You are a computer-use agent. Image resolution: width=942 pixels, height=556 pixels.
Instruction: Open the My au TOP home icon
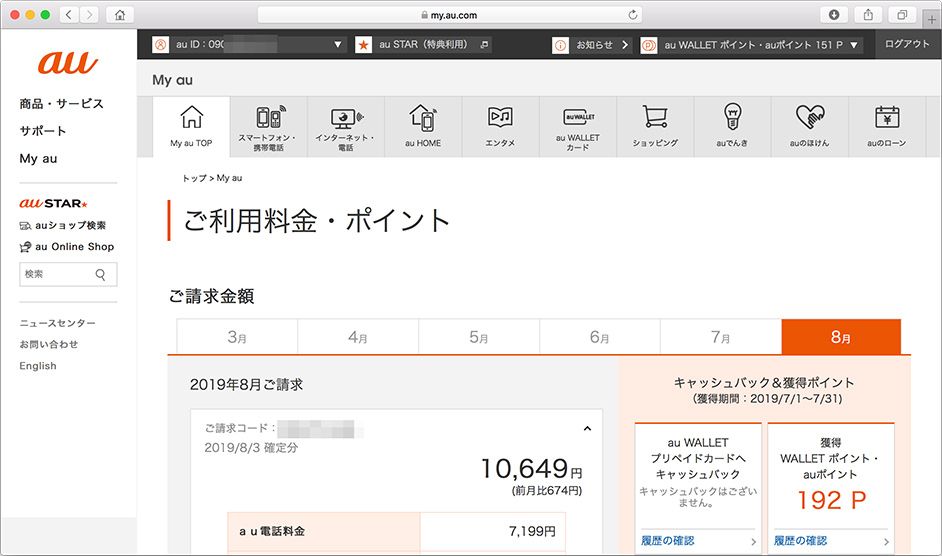(x=192, y=117)
